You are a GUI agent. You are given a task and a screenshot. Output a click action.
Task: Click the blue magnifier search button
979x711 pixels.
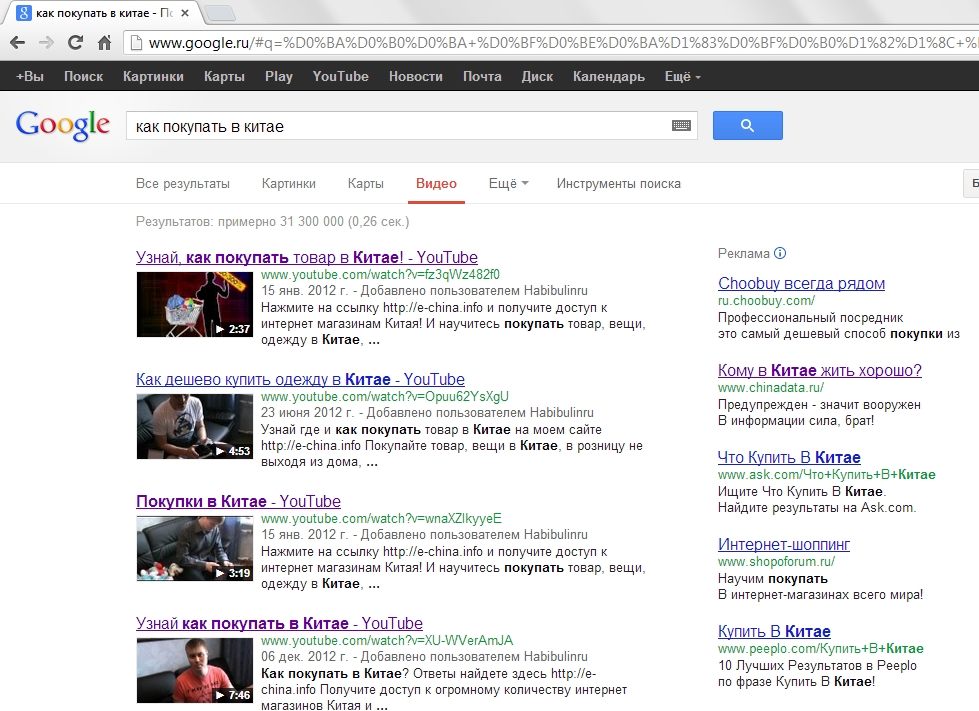click(747, 125)
